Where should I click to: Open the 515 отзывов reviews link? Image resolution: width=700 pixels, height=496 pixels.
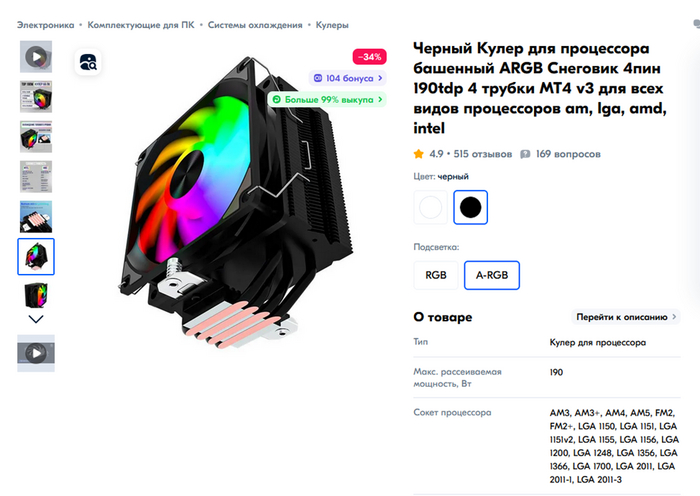(x=483, y=154)
